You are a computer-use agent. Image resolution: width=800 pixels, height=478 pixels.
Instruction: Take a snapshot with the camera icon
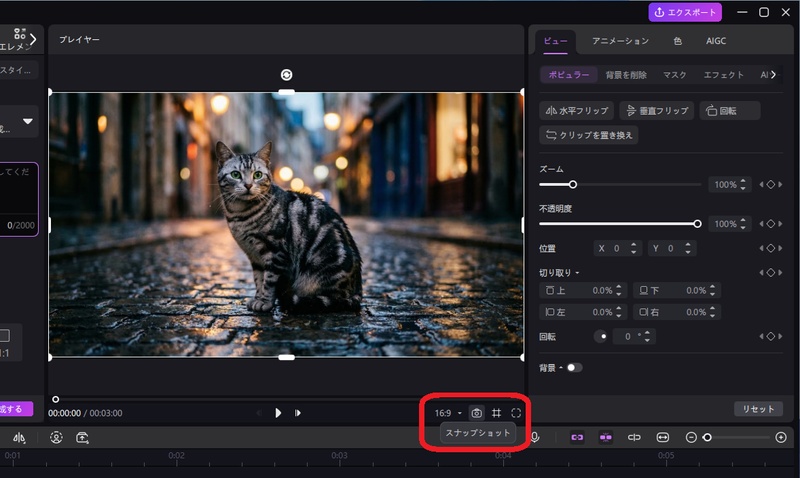pyautogui.click(x=476, y=413)
